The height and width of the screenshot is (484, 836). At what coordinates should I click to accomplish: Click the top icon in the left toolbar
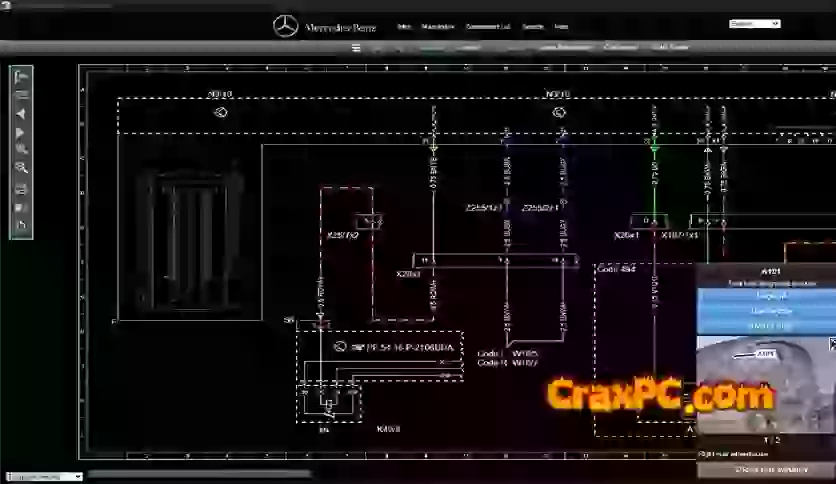pos(21,77)
